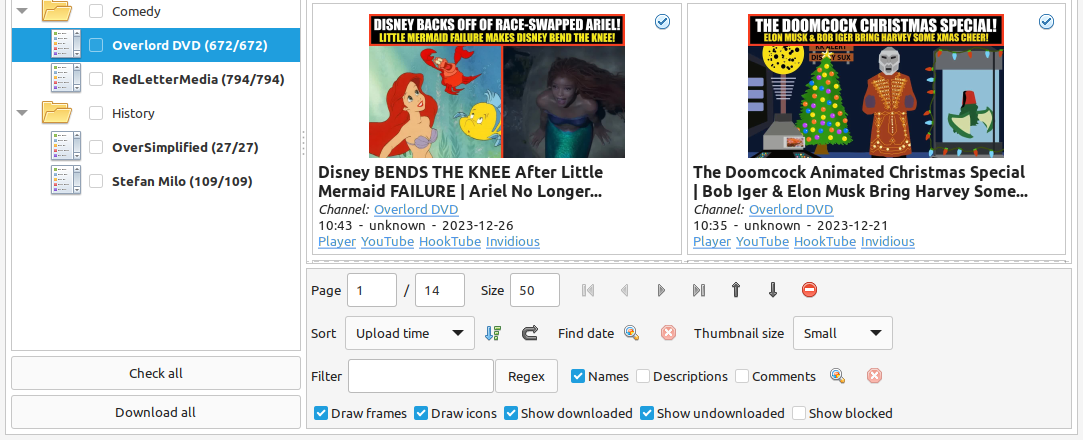Click the History folder icon
This screenshot has height=440, width=1083.
click(57, 113)
